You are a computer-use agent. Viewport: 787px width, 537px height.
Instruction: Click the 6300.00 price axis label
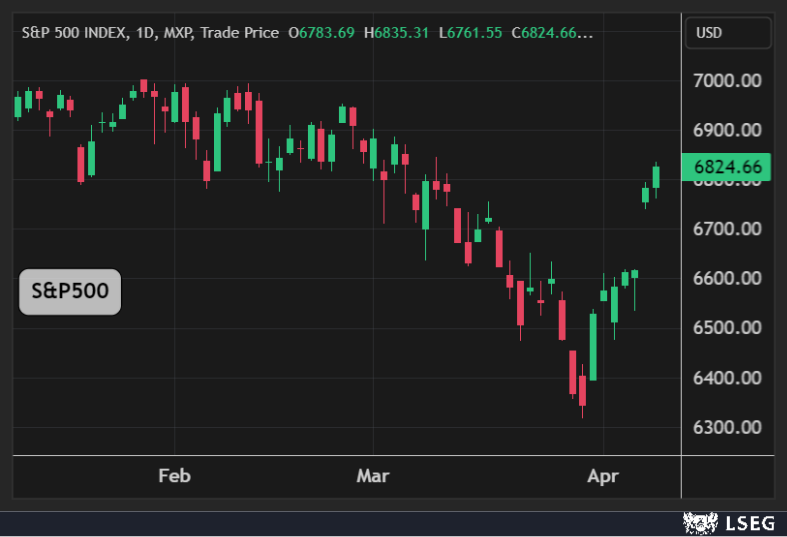pos(727,427)
